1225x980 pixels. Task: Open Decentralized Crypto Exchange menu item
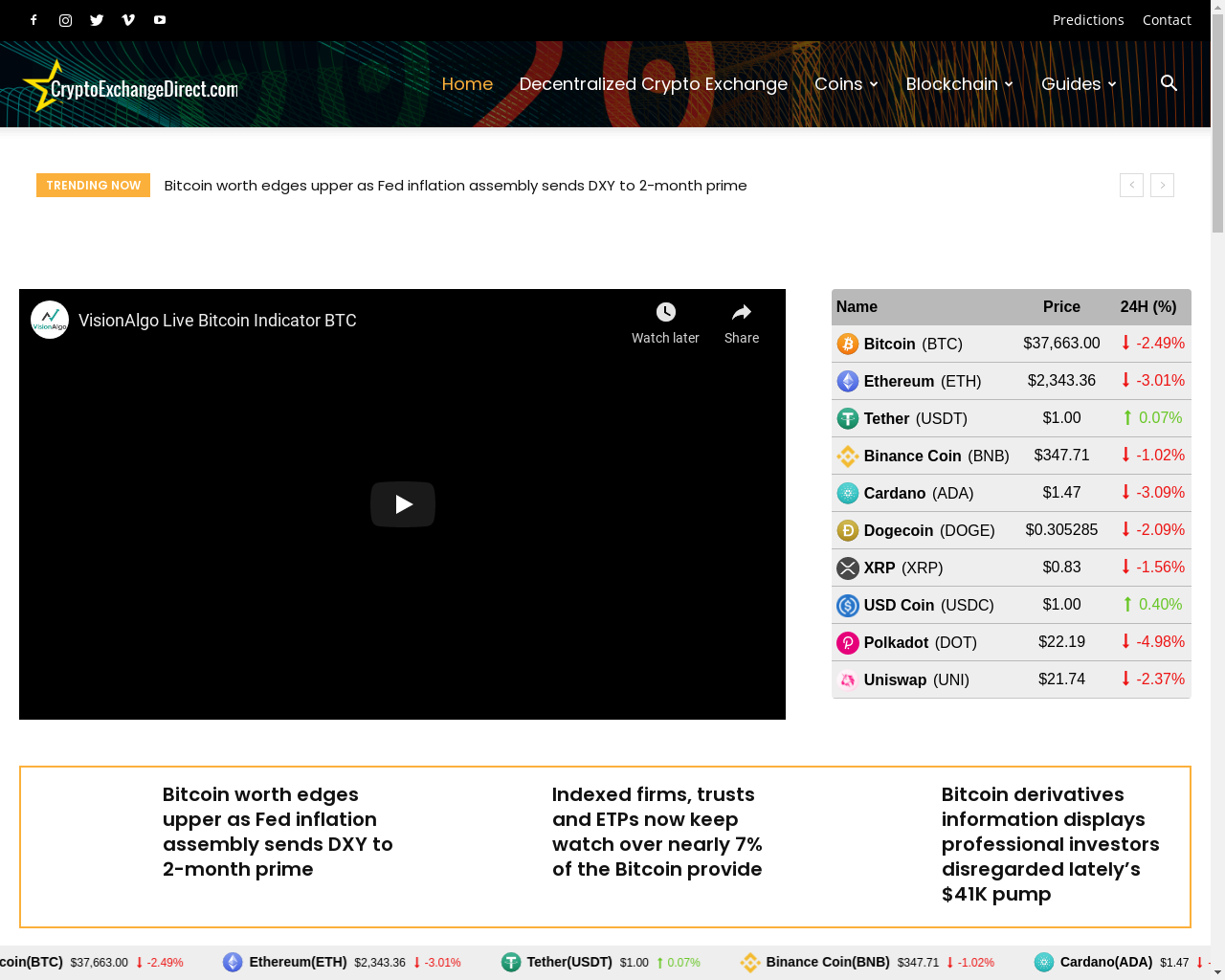654,84
